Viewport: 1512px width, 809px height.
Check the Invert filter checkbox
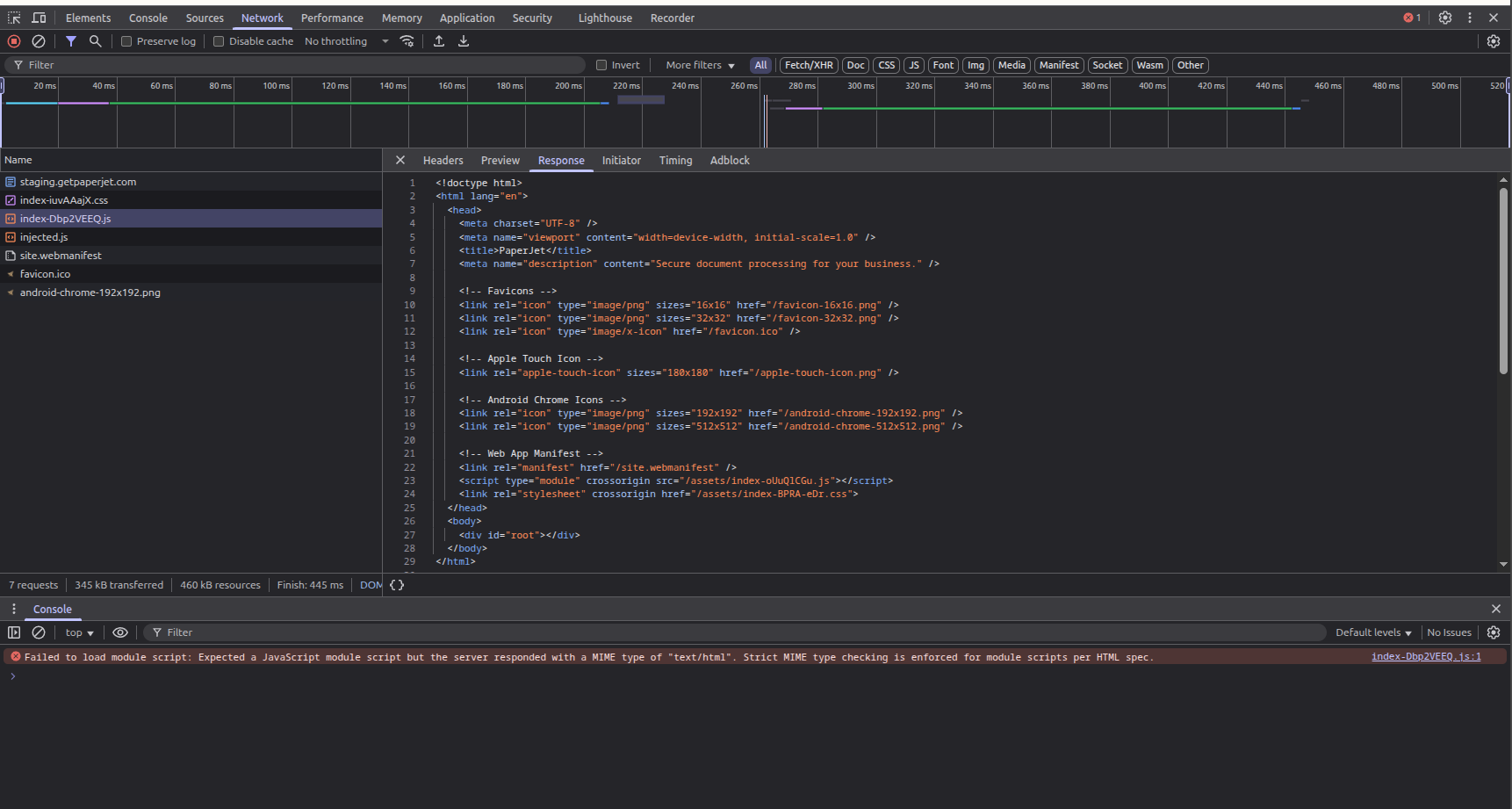601,65
